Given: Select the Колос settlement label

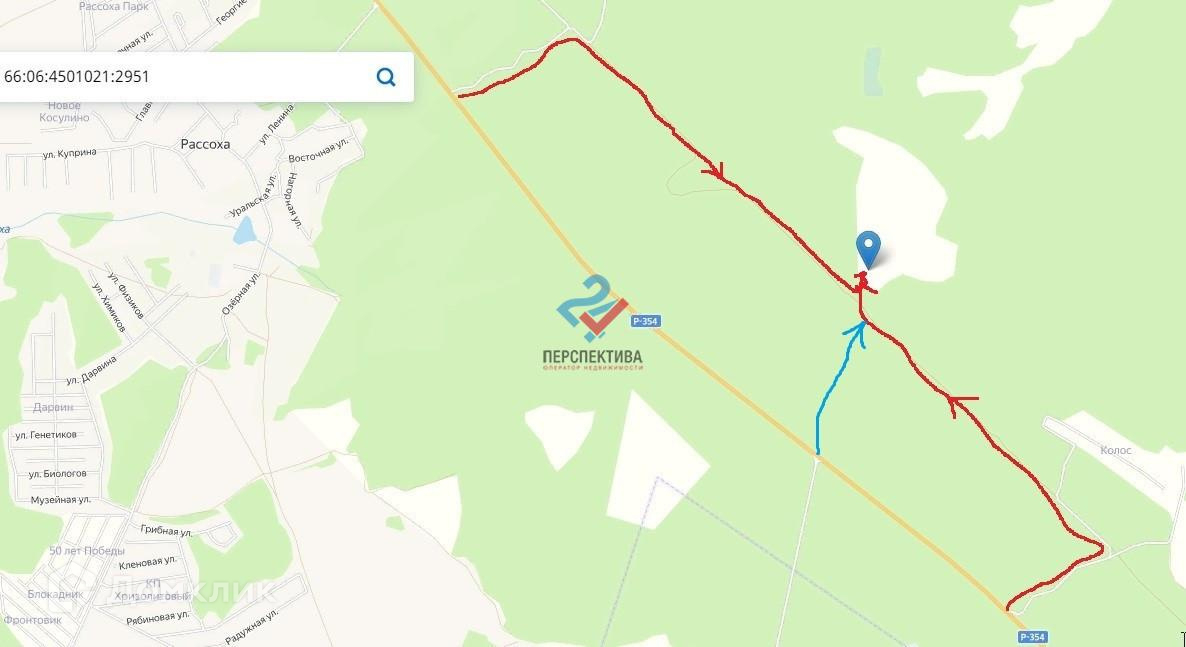Looking at the screenshot, I should [x=1116, y=450].
